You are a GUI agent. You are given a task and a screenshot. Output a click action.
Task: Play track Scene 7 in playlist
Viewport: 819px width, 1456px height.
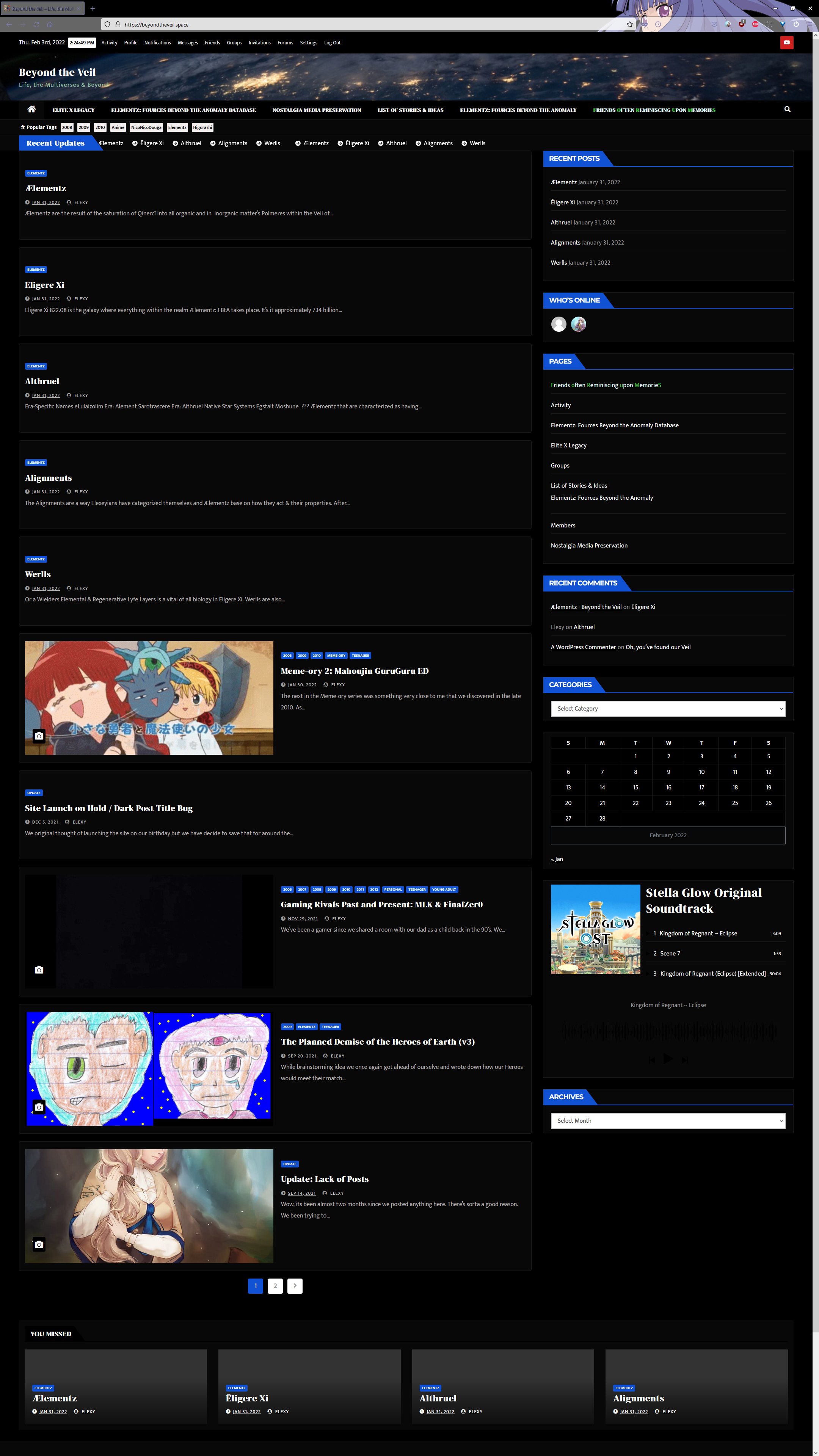670,954
